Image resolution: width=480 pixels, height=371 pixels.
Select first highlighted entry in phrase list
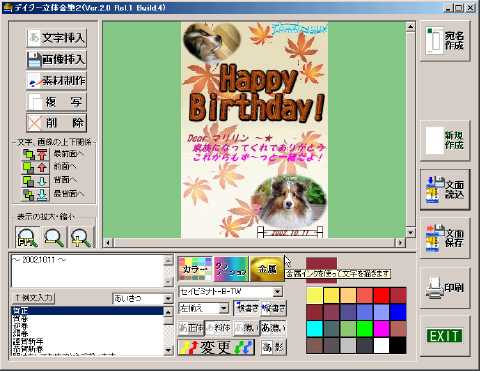click(x=88, y=311)
